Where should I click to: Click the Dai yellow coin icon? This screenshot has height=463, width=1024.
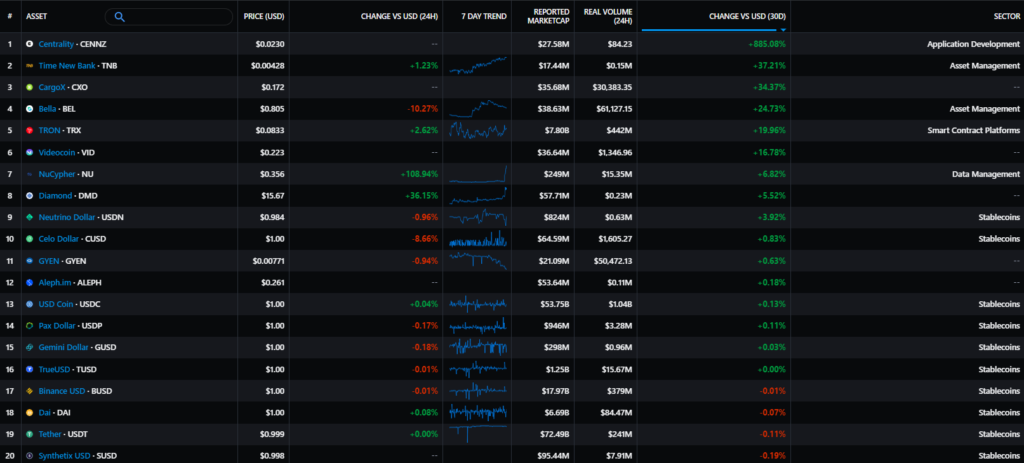click(x=30, y=412)
